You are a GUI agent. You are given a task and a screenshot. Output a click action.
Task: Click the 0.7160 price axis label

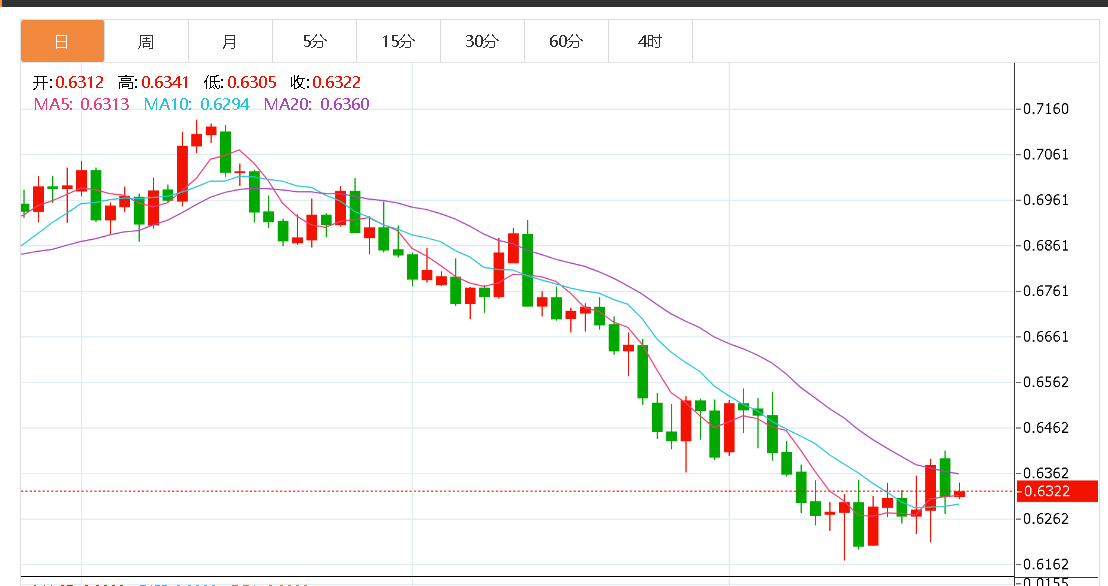(1046, 109)
